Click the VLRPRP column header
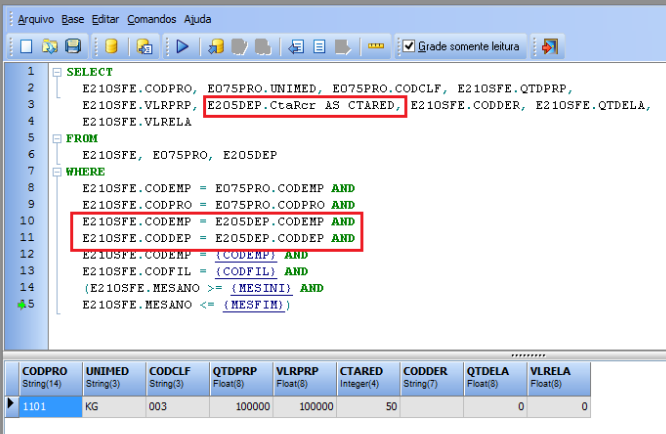The image size is (666, 434). coord(304,379)
